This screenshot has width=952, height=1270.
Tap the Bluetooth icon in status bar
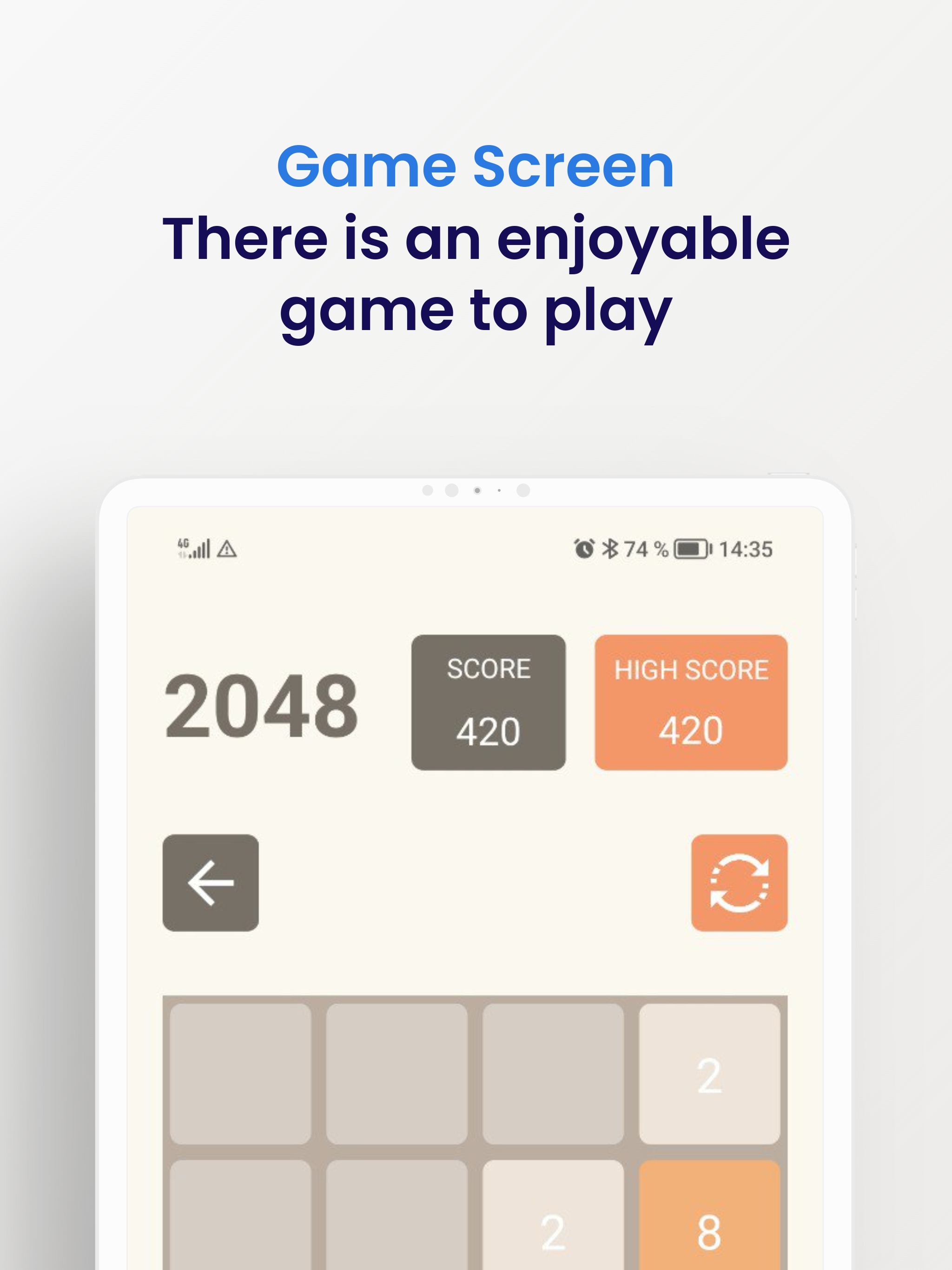pyautogui.click(x=610, y=548)
